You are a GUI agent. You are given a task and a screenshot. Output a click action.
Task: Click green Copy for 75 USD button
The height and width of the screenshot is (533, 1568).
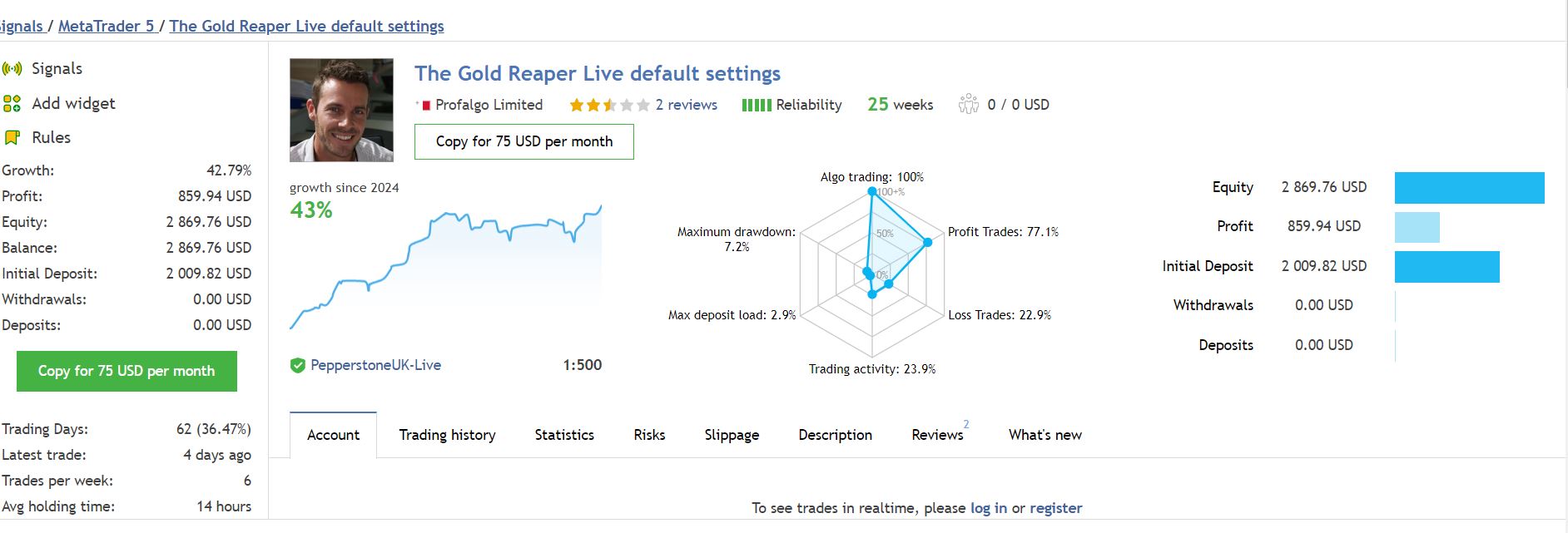[127, 371]
